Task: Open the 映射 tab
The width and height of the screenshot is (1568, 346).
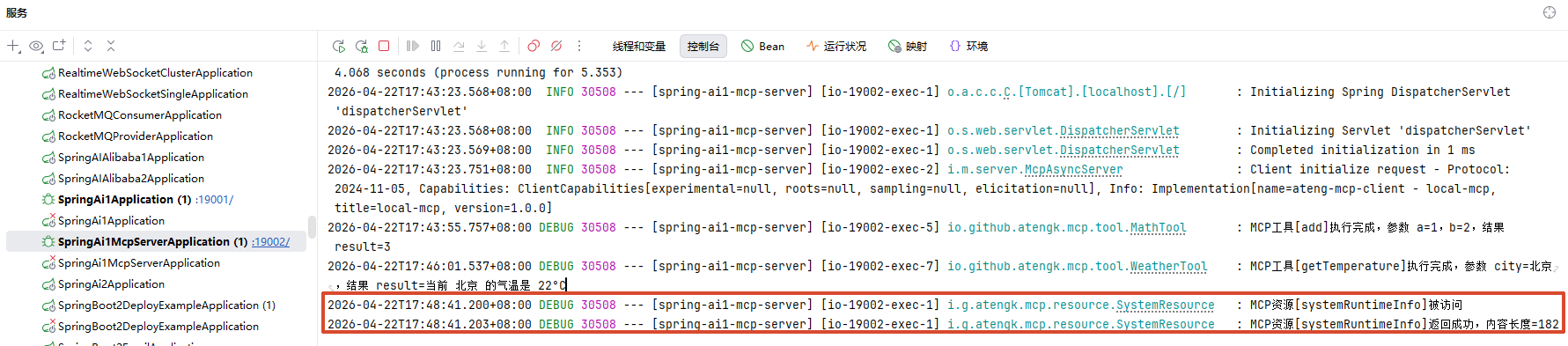Action: [908, 47]
